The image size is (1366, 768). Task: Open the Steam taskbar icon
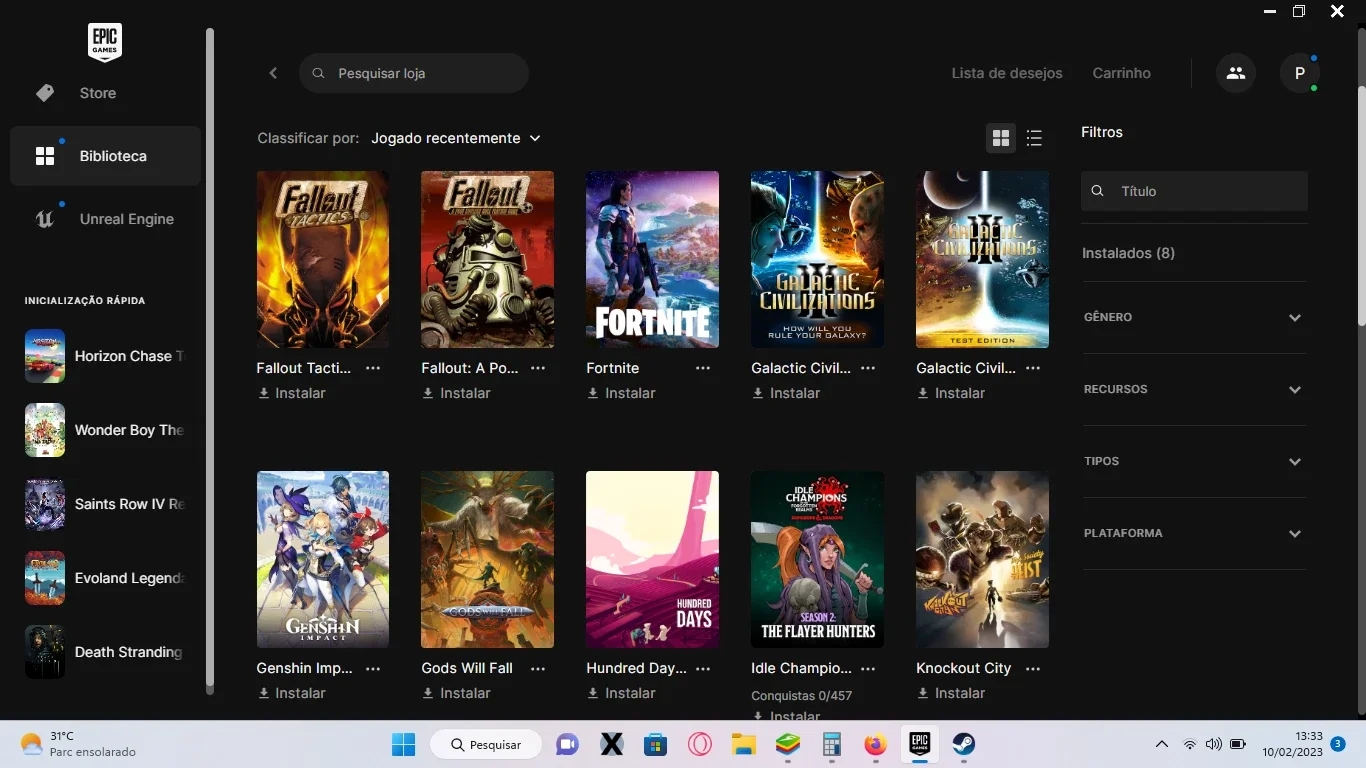963,744
